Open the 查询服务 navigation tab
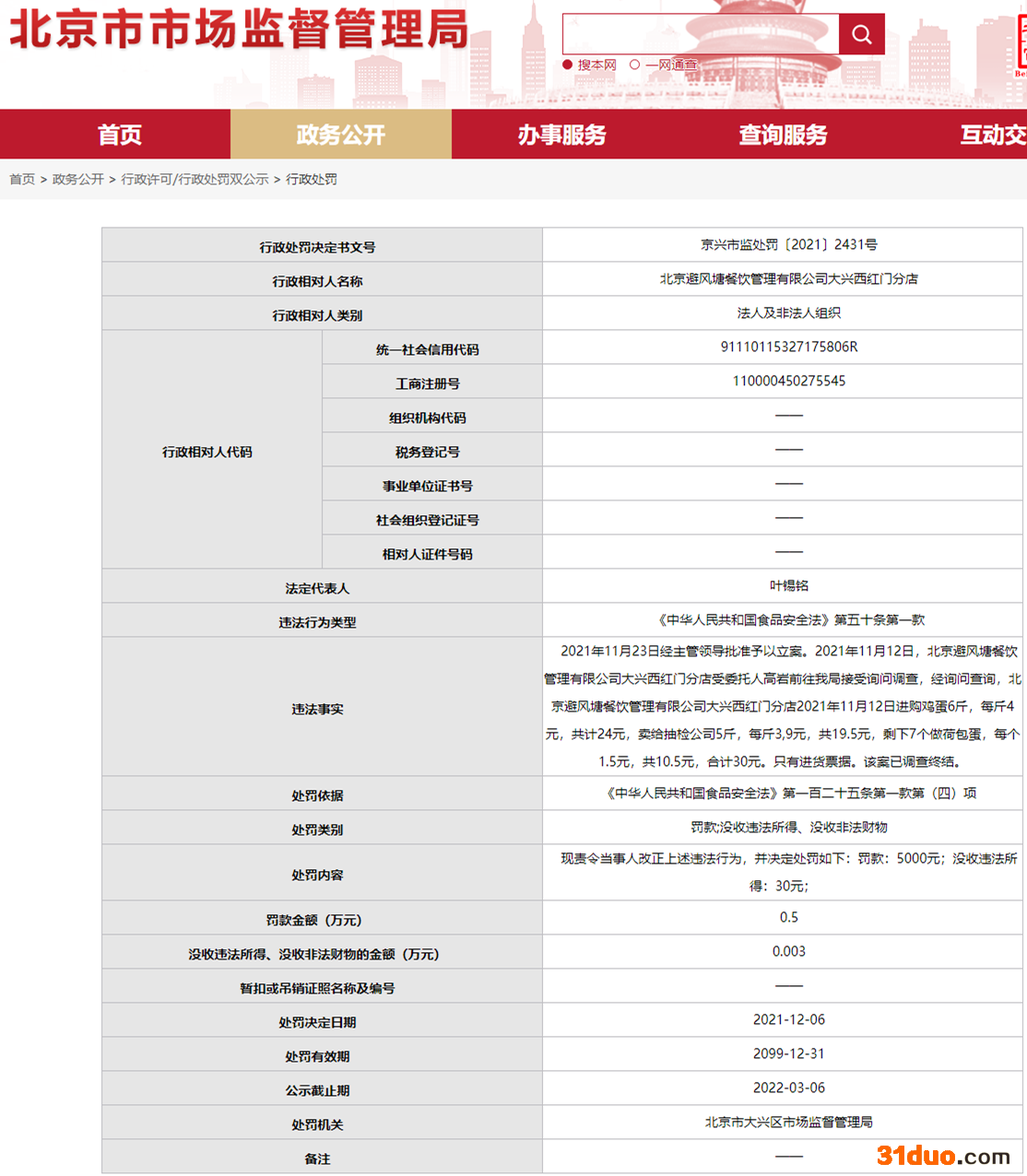The height and width of the screenshot is (1176, 1027). [783, 135]
